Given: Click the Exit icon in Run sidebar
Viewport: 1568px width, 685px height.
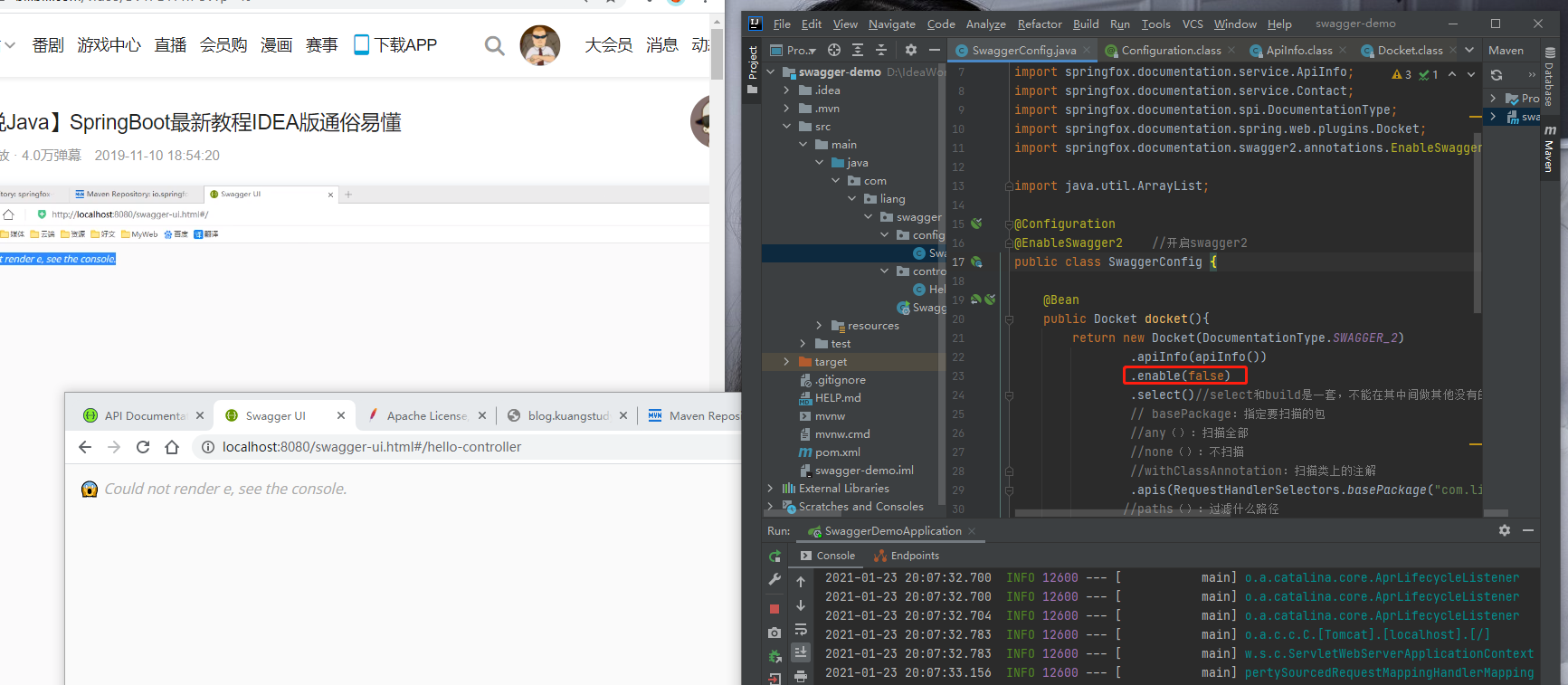Looking at the screenshot, I should [774, 679].
